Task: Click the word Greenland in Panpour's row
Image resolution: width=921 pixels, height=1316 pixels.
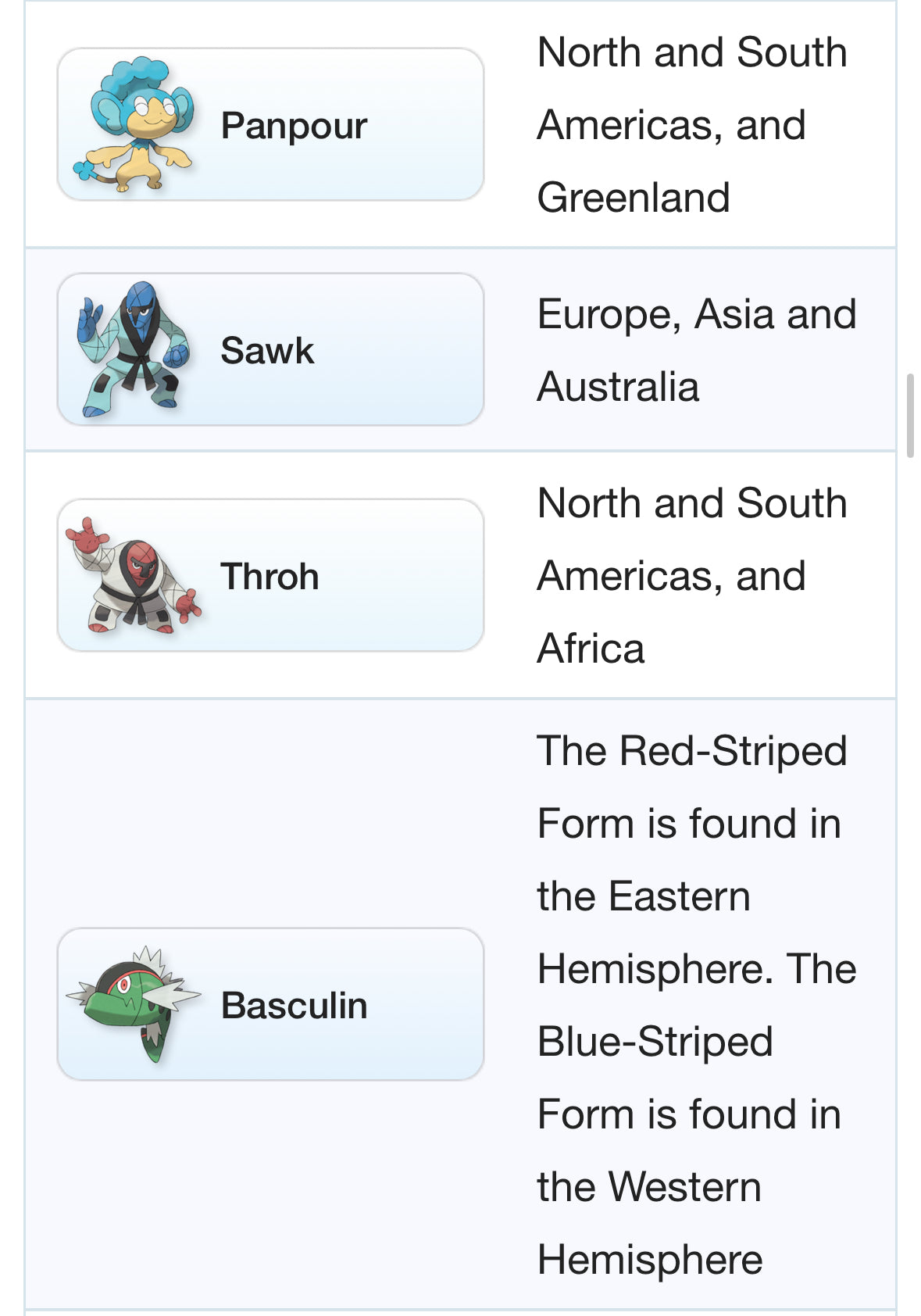Action: 634,198
